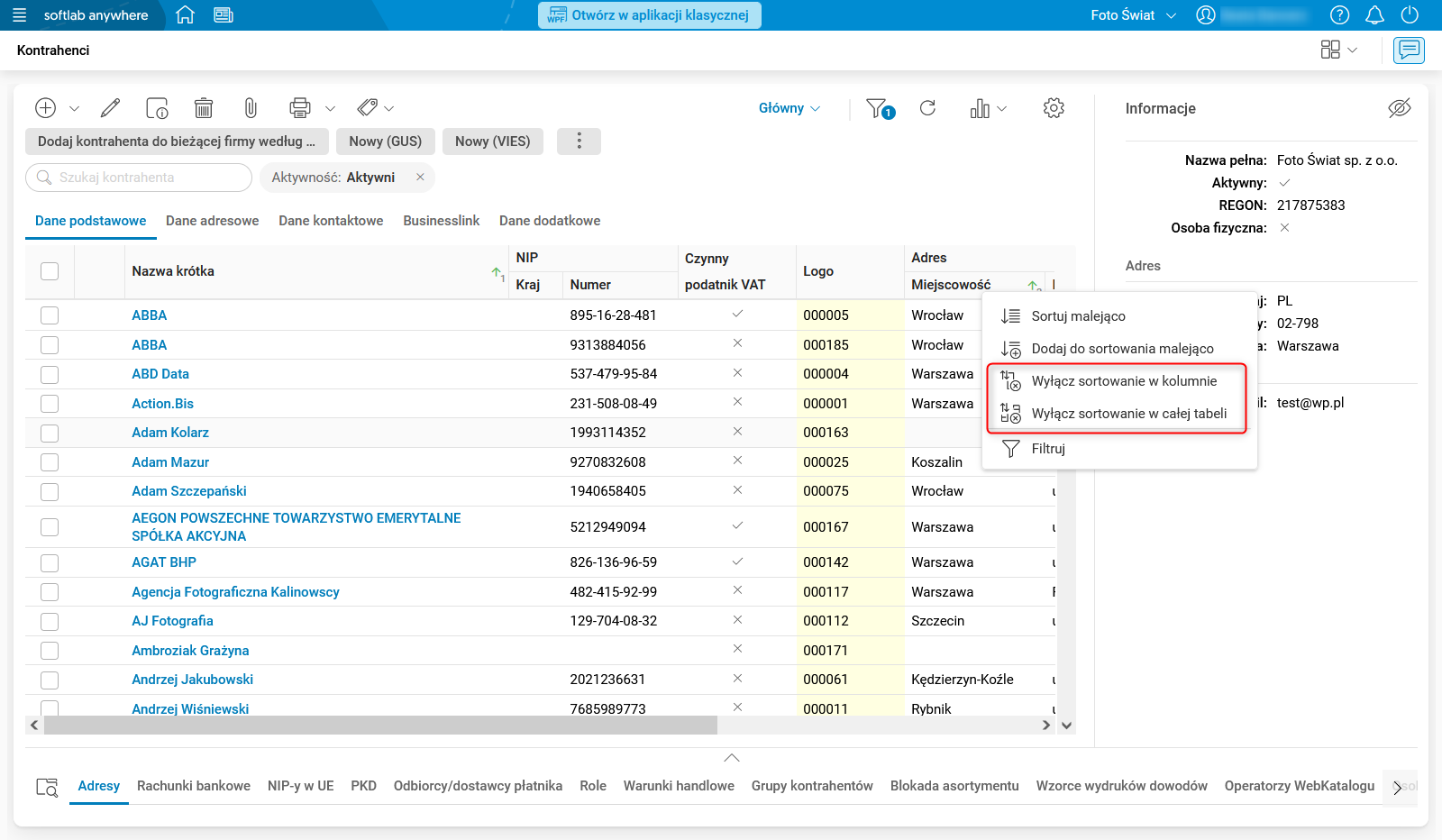This screenshot has width=1442, height=840.
Task: Click the vertical scroll down arrow of table
Action: (1066, 726)
